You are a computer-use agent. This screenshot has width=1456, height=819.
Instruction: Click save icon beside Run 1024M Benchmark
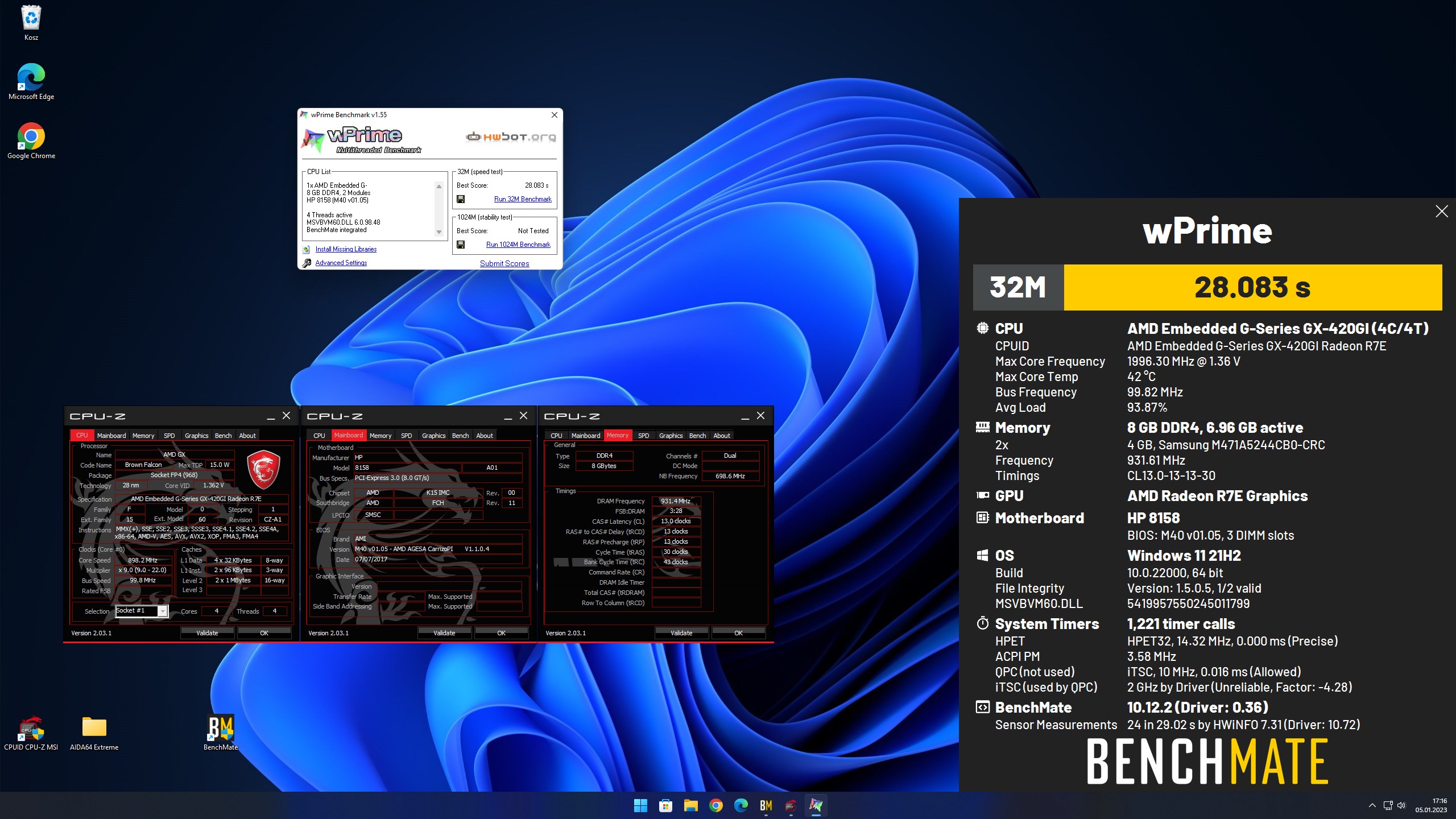tap(461, 245)
